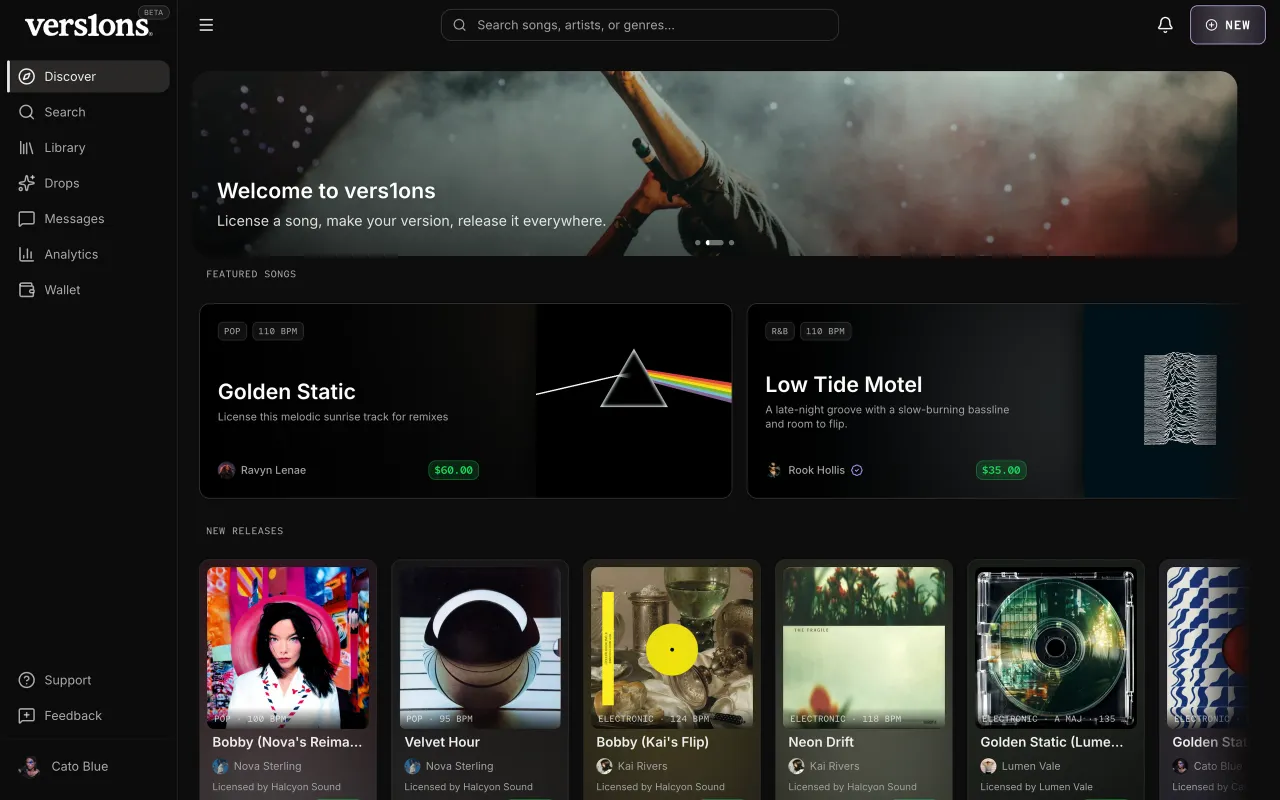The image size is (1280, 800).
Task: Open the Bobby (Kai's Flip) album cover
Action: pyautogui.click(x=672, y=647)
